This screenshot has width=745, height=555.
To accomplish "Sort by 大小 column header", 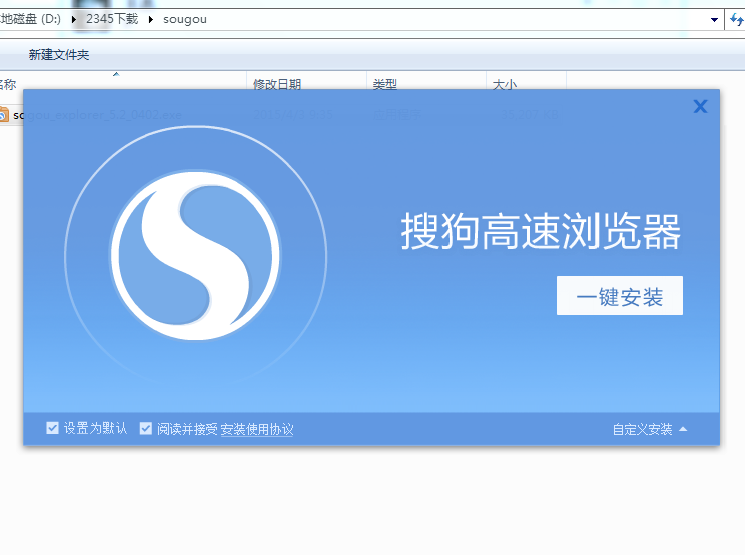I will (x=505, y=84).
